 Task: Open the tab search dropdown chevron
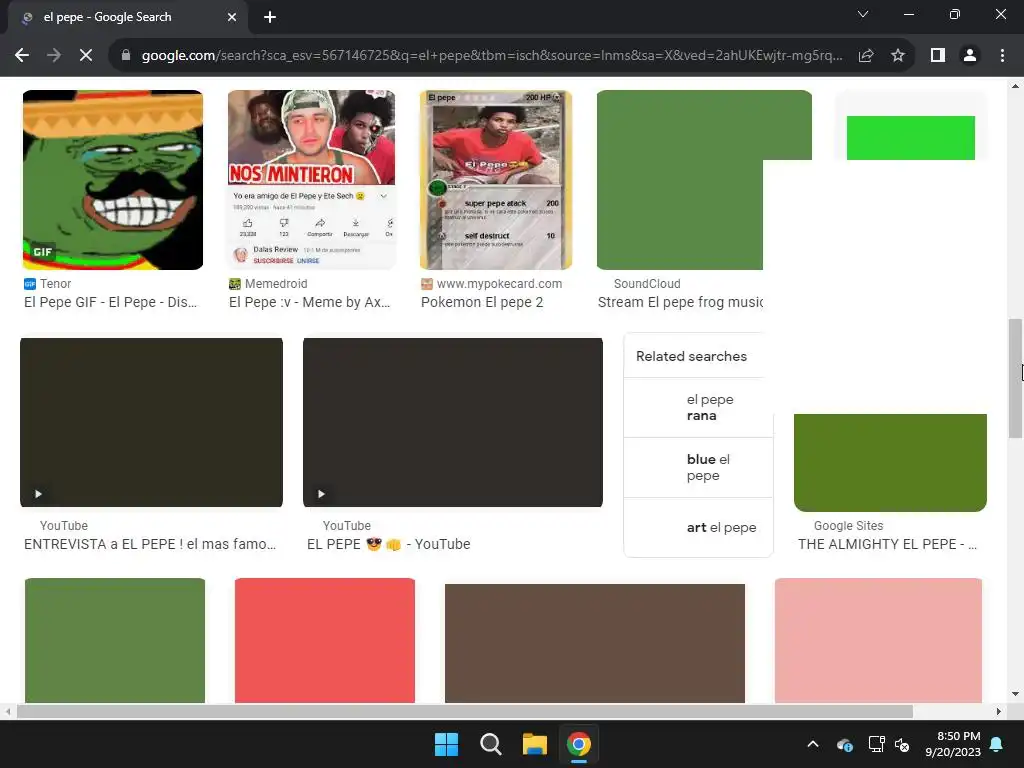(x=863, y=14)
